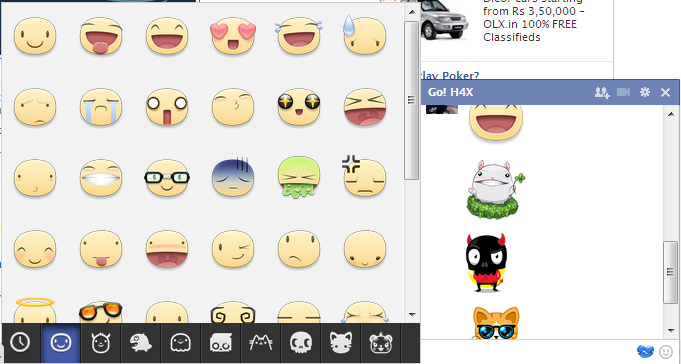Start video call in chat header
This screenshot has height=364, width=681.
tap(623, 92)
